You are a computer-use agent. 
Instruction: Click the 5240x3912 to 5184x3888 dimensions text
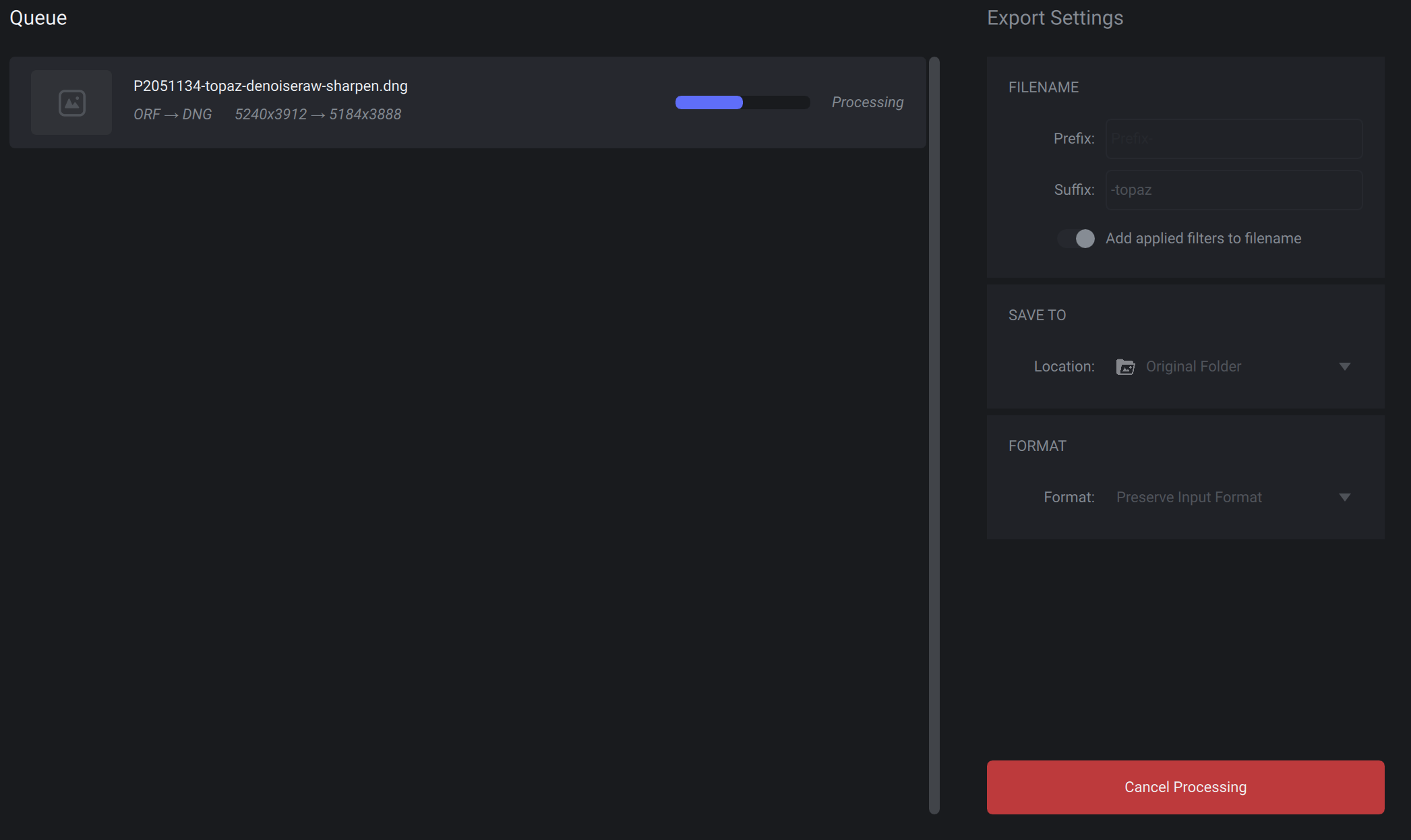[x=318, y=115]
